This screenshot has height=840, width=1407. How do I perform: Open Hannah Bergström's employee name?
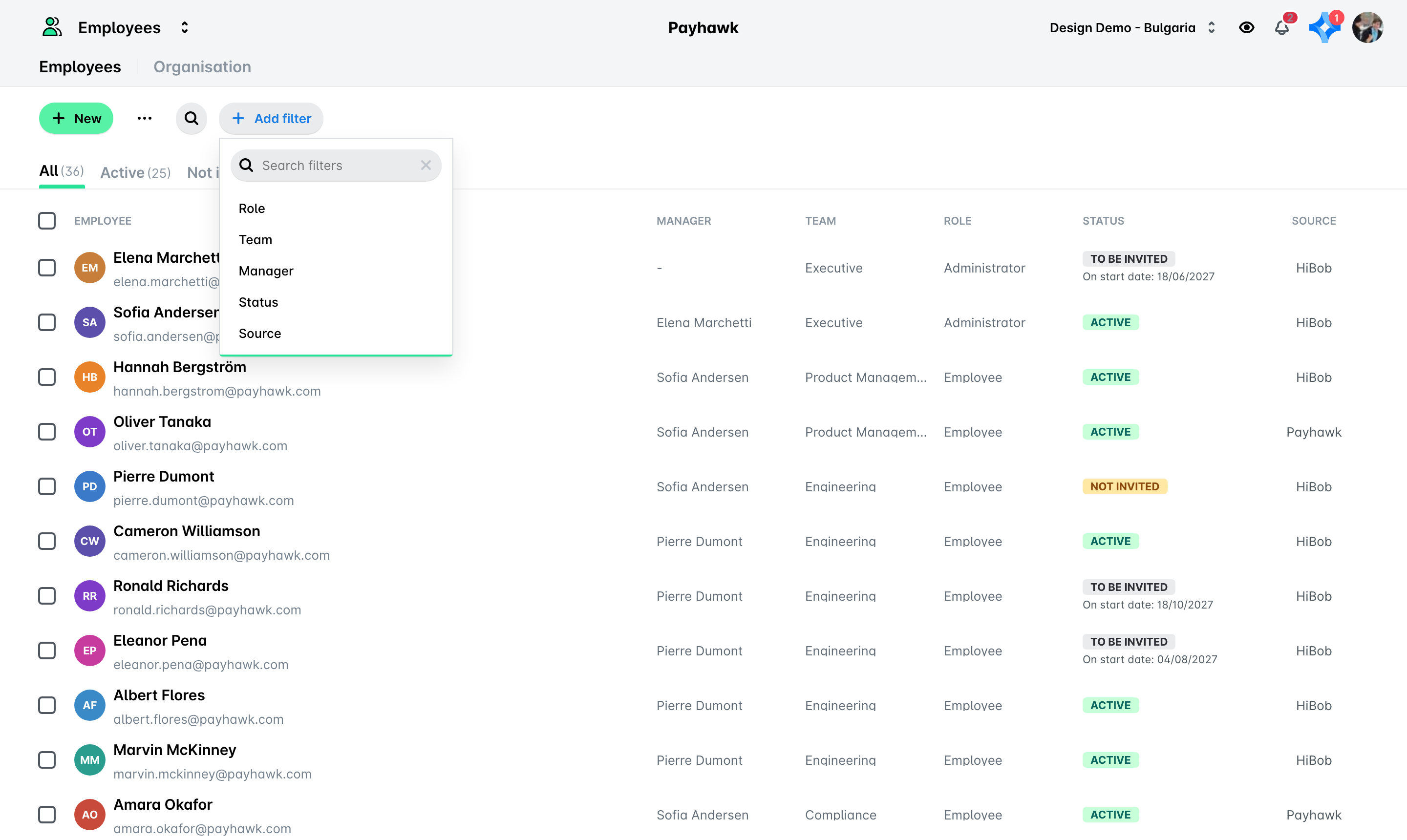[x=179, y=367]
